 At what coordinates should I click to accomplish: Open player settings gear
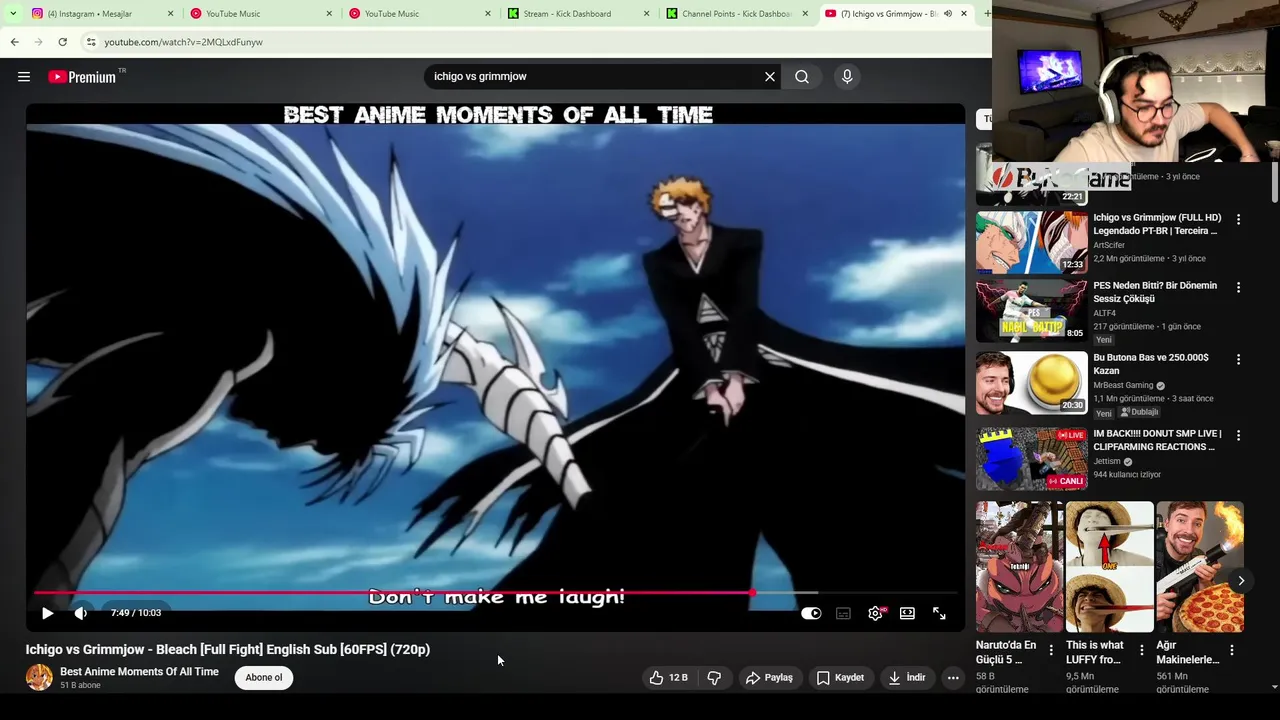(875, 614)
